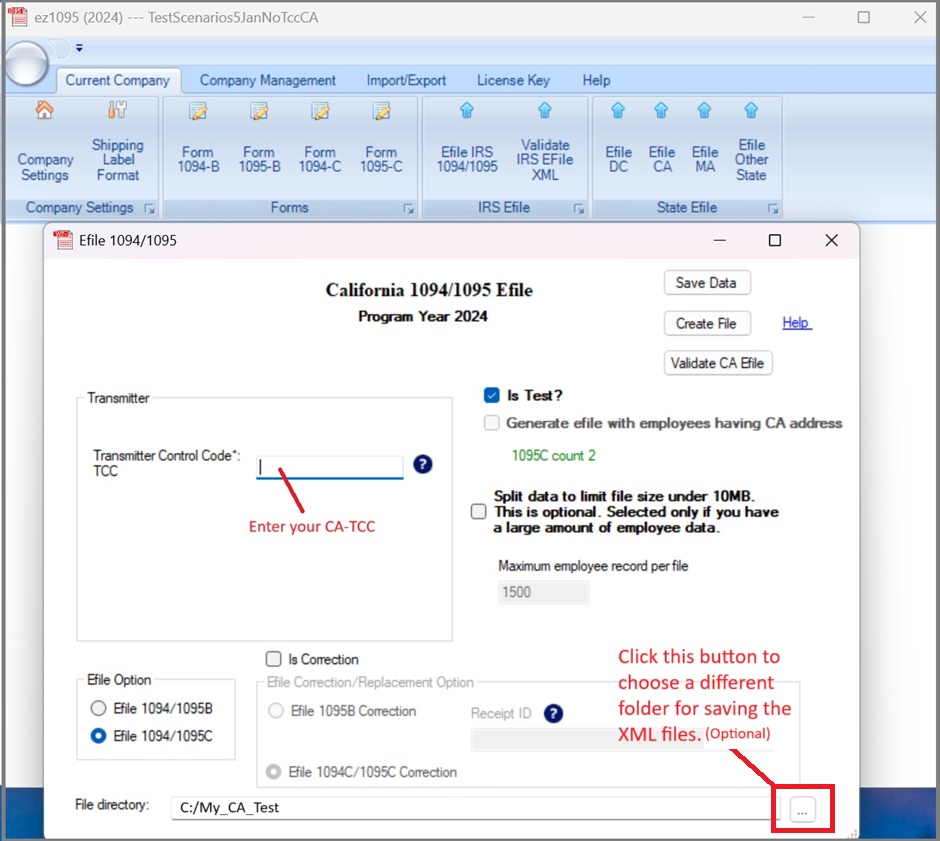
Task: Check the Is Correction checkbox
Action: pos(273,659)
